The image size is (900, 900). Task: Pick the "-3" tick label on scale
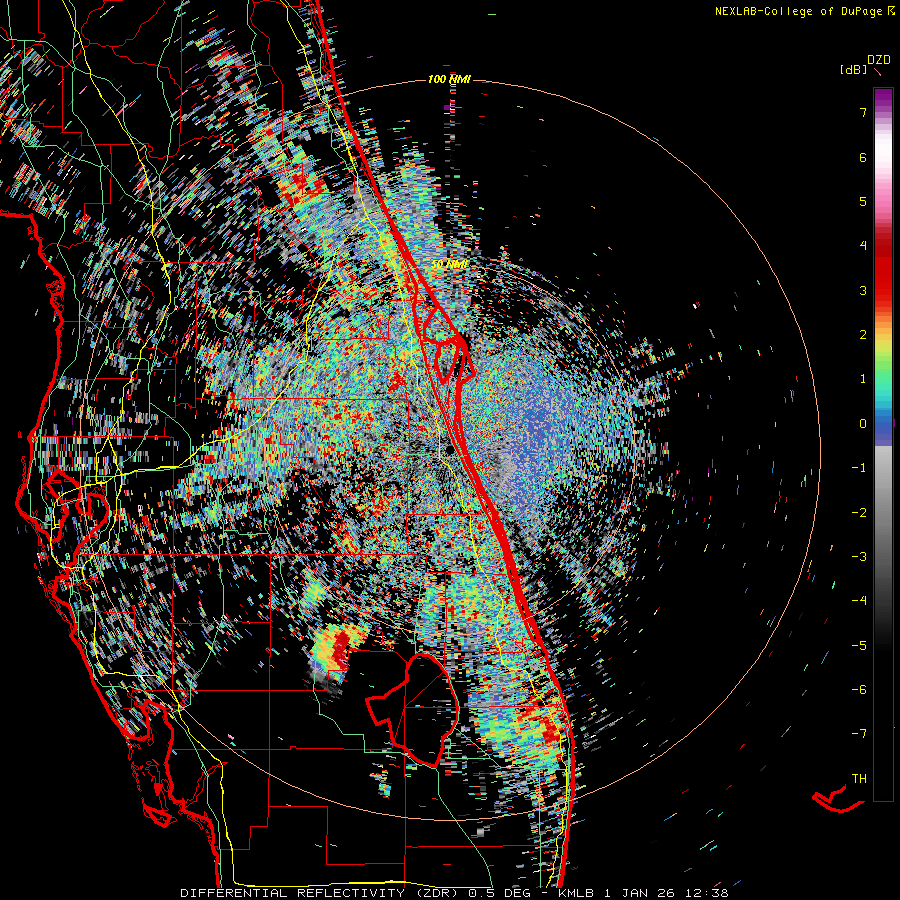859,556
